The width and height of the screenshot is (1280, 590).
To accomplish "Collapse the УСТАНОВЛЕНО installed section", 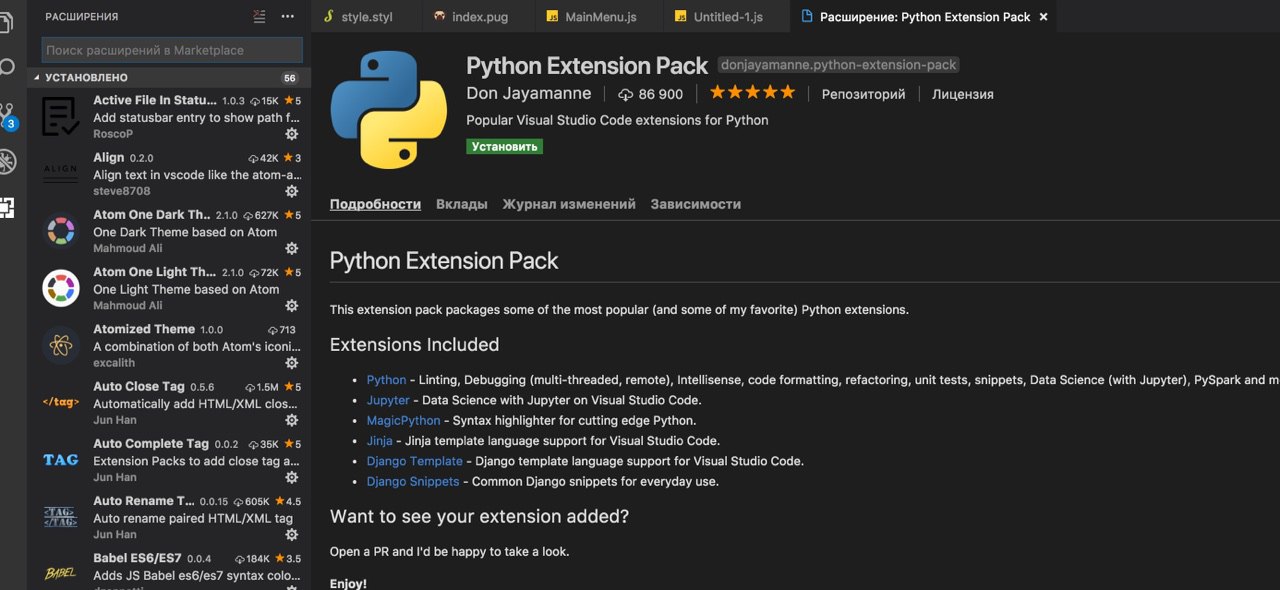I will click(37, 77).
